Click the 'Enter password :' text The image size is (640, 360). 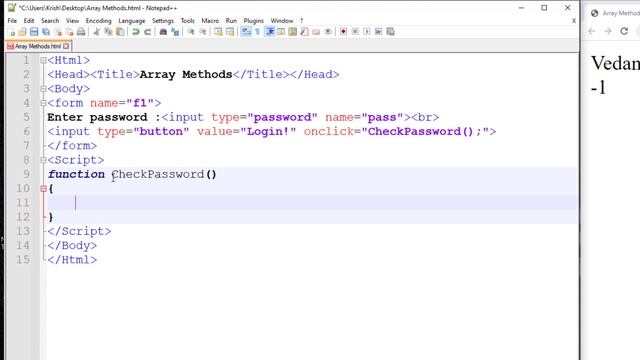pyautogui.click(x=104, y=118)
